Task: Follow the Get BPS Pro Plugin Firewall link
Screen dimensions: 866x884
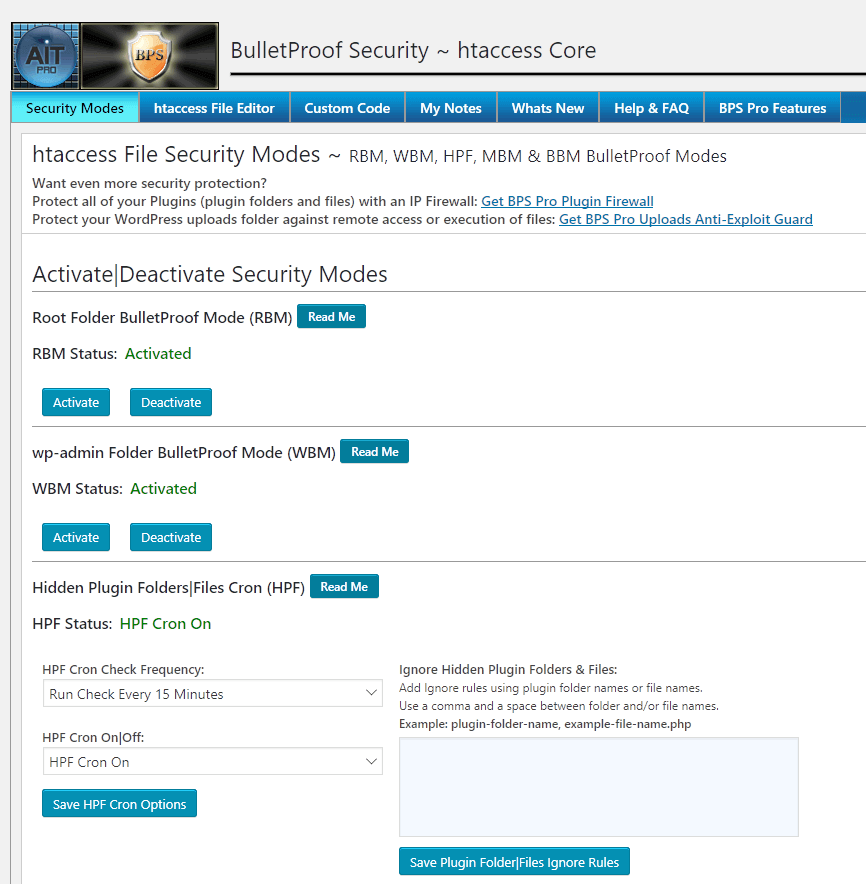Action: [567, 201]
